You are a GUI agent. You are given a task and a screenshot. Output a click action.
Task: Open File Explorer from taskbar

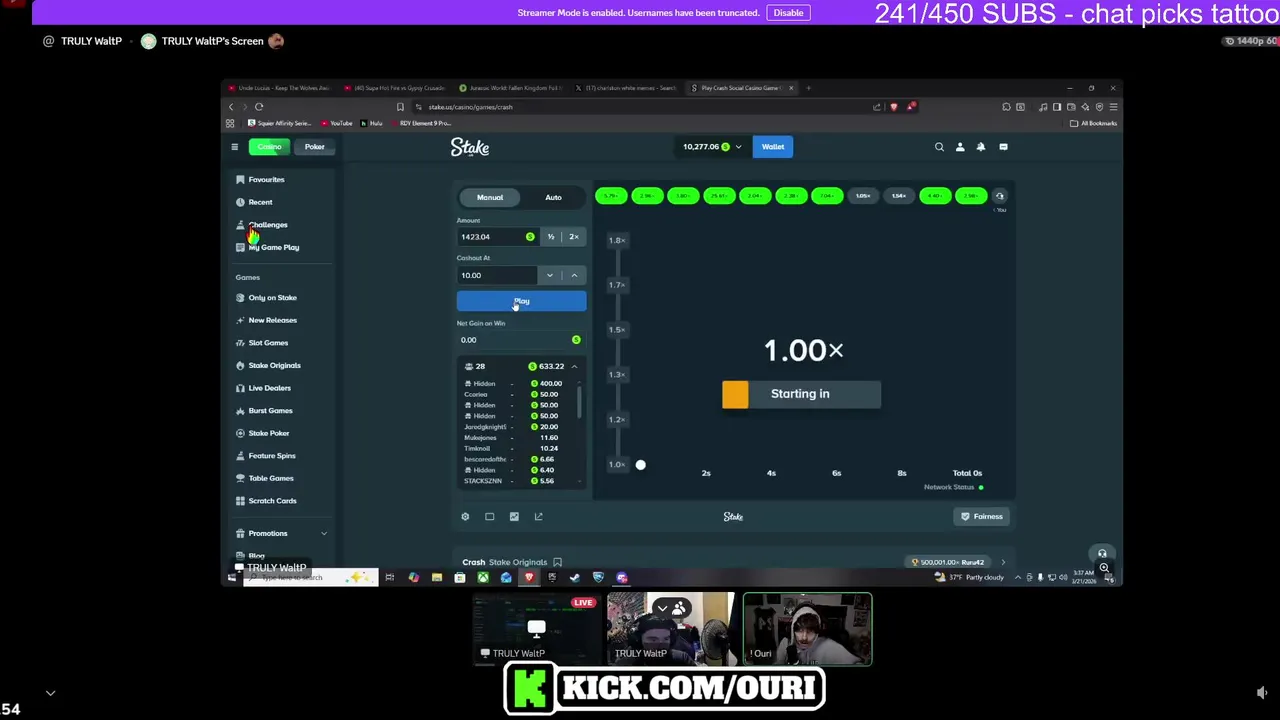(437, 577)
